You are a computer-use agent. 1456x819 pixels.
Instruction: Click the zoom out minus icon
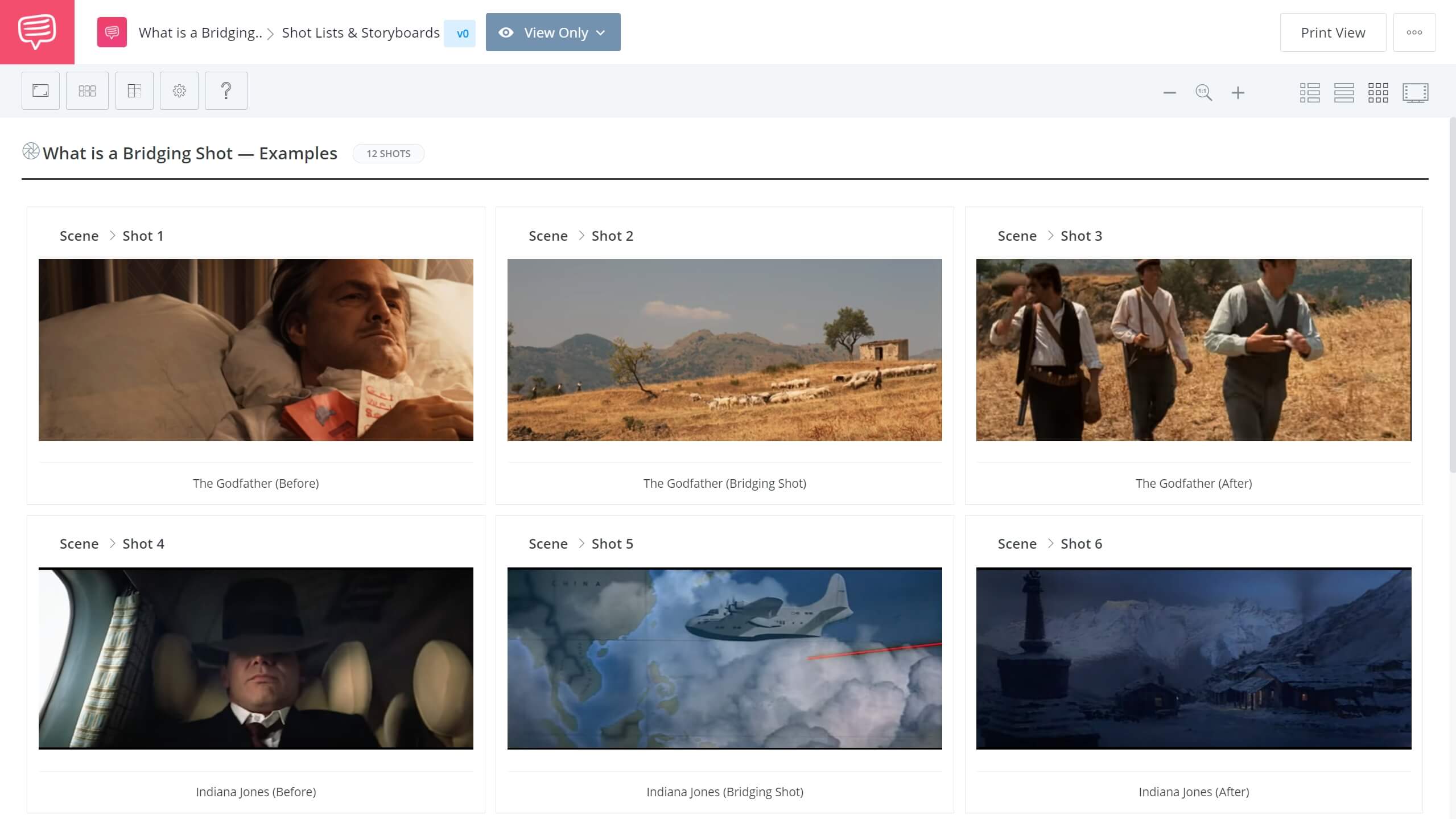coord(1170,93)
